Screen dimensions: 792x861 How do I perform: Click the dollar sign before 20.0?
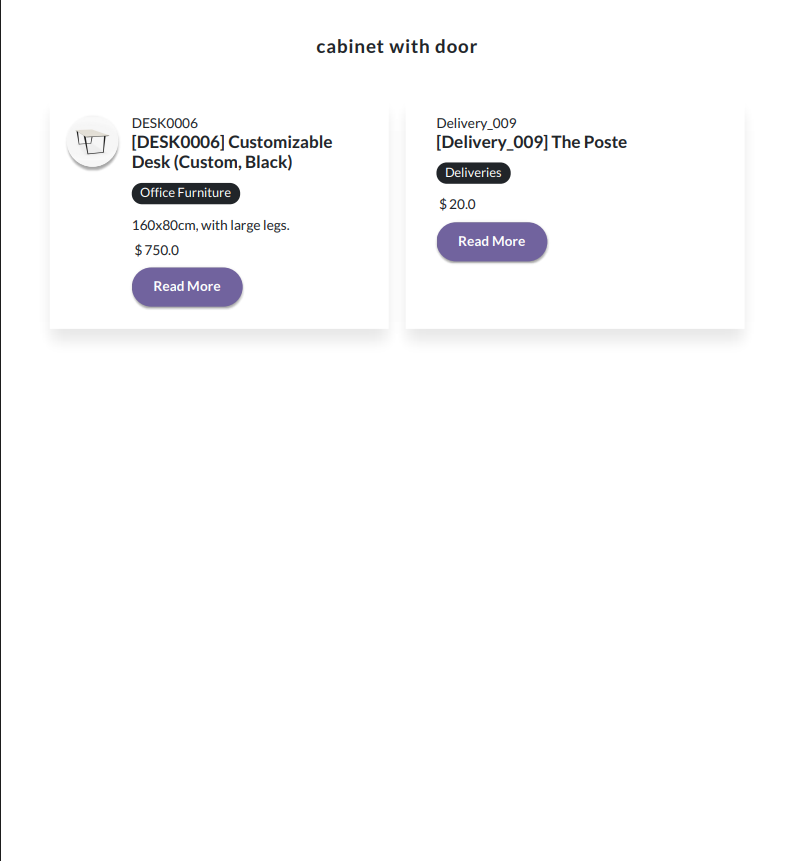[443, 204]
